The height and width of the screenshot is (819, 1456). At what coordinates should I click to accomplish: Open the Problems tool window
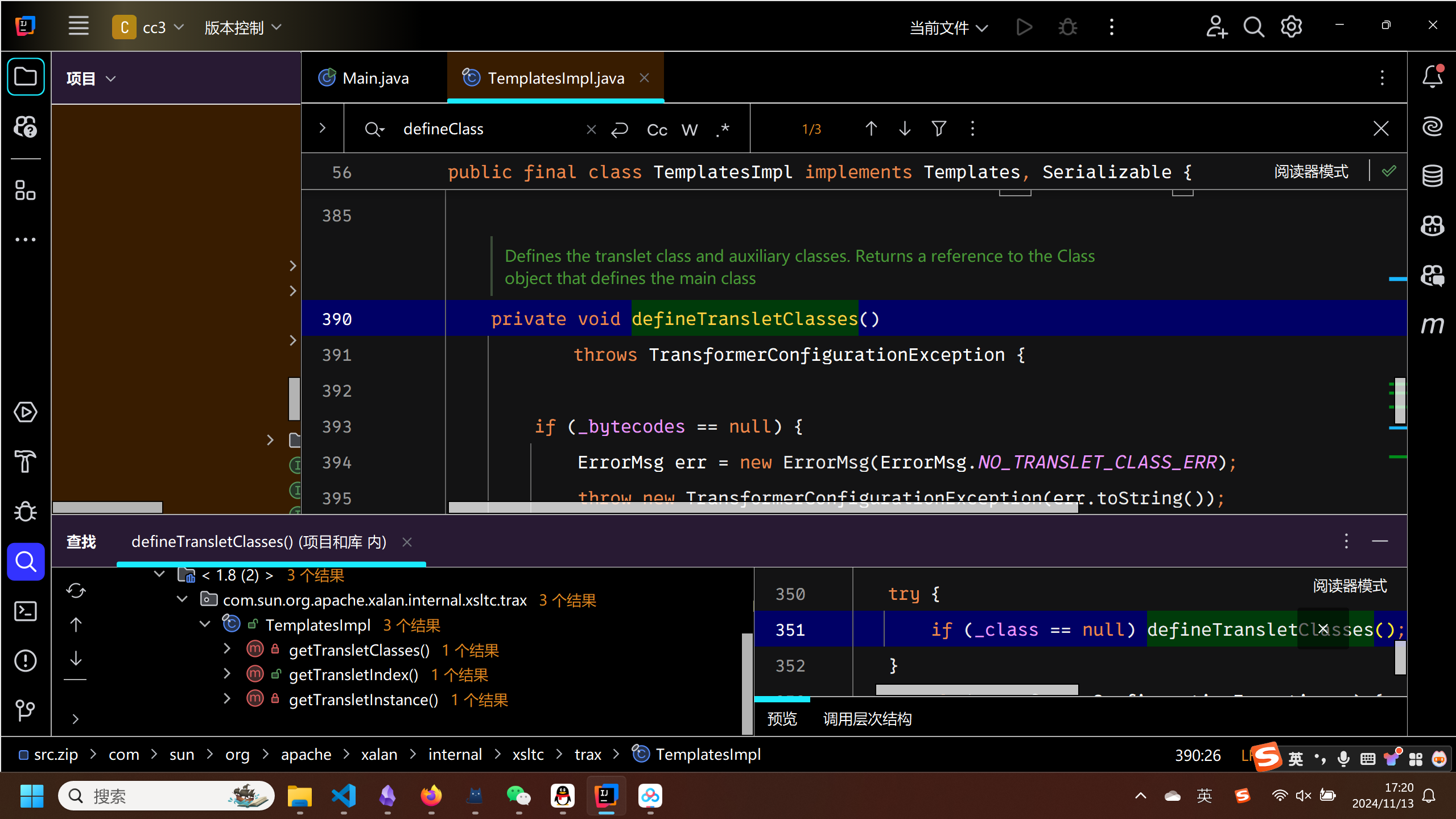[x=26, y=661]
